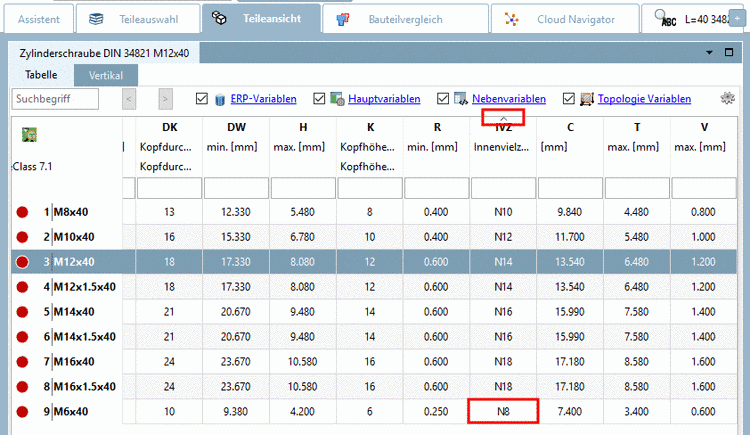Toggle the Nebenvariablen checkbox
Viewport: 750px width, 435px height.
(443, 99)
